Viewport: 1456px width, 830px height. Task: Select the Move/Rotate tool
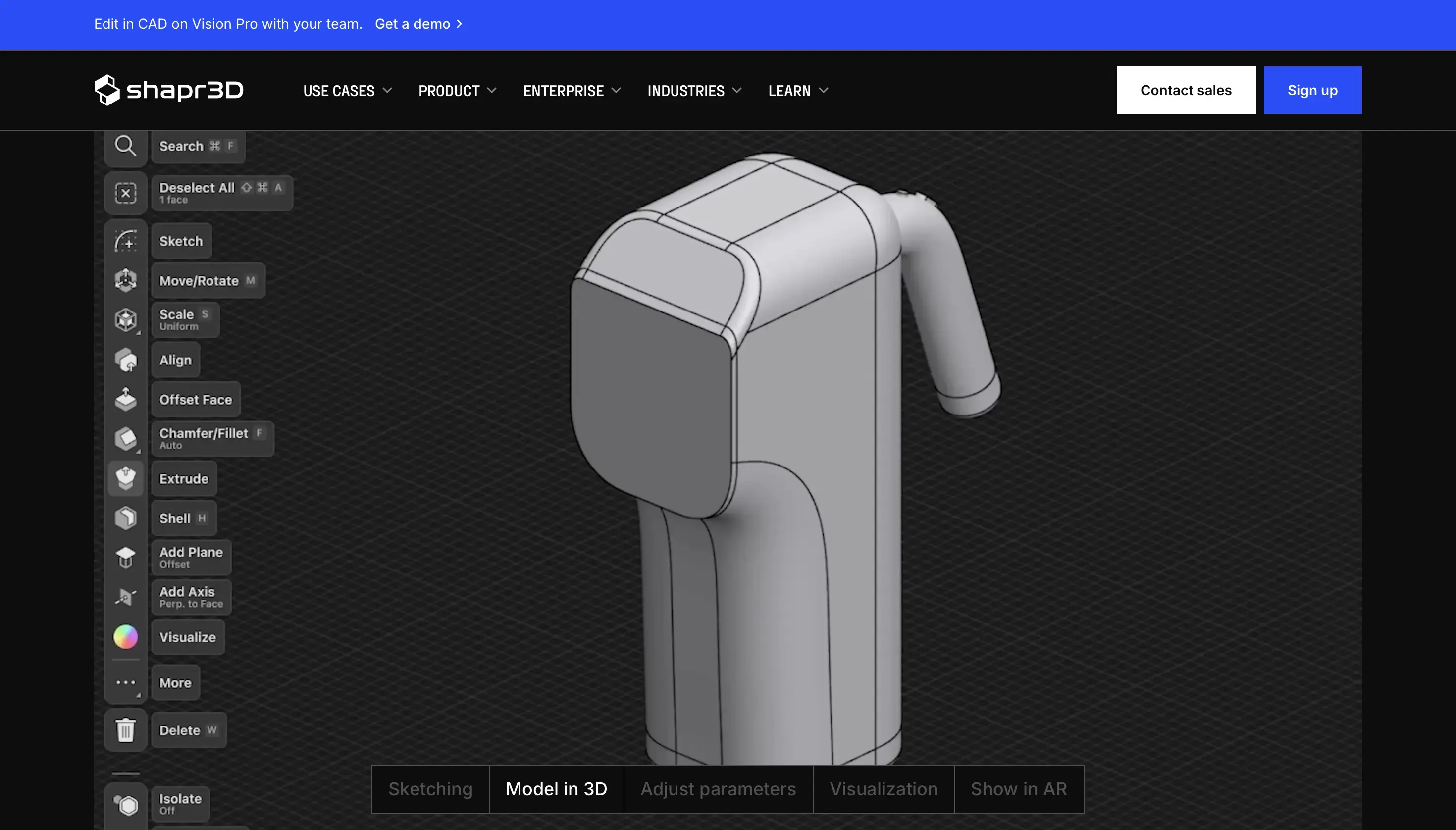click(199, 280)
